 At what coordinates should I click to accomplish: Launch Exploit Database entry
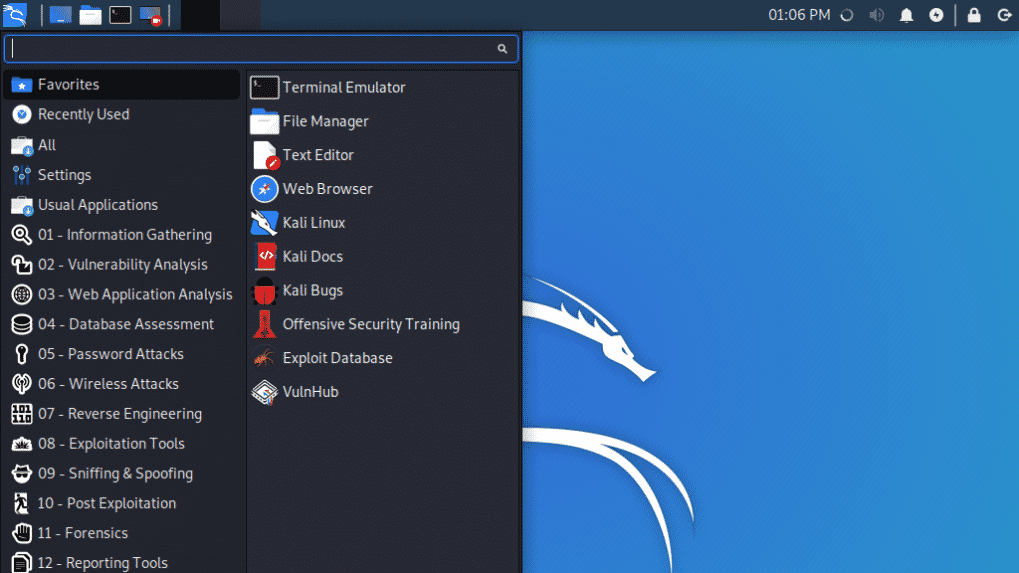(383, 358)
